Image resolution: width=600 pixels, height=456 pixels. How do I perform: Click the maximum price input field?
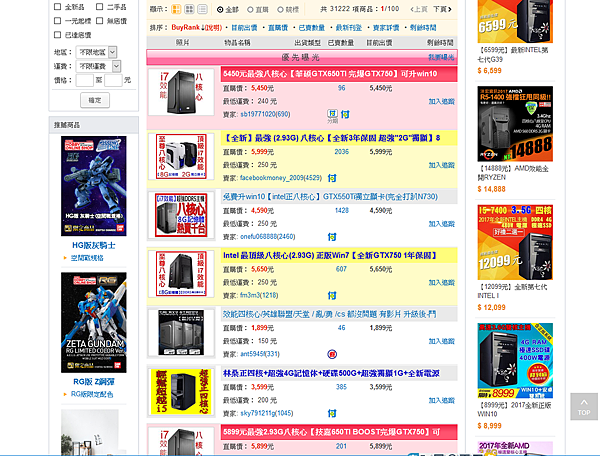point(113,80)
